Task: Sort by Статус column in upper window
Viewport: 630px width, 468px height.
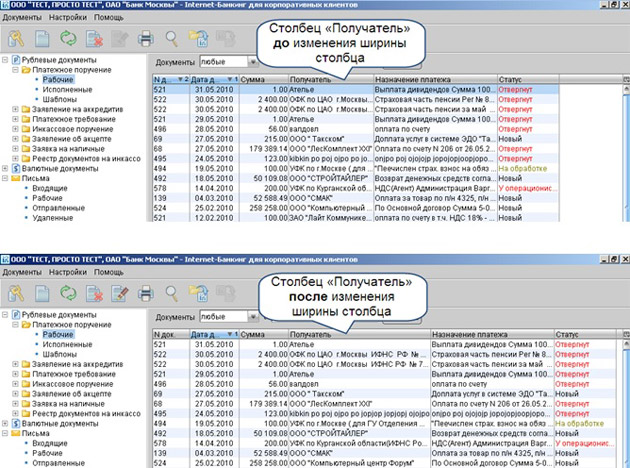Action: [x=528, y=80]
